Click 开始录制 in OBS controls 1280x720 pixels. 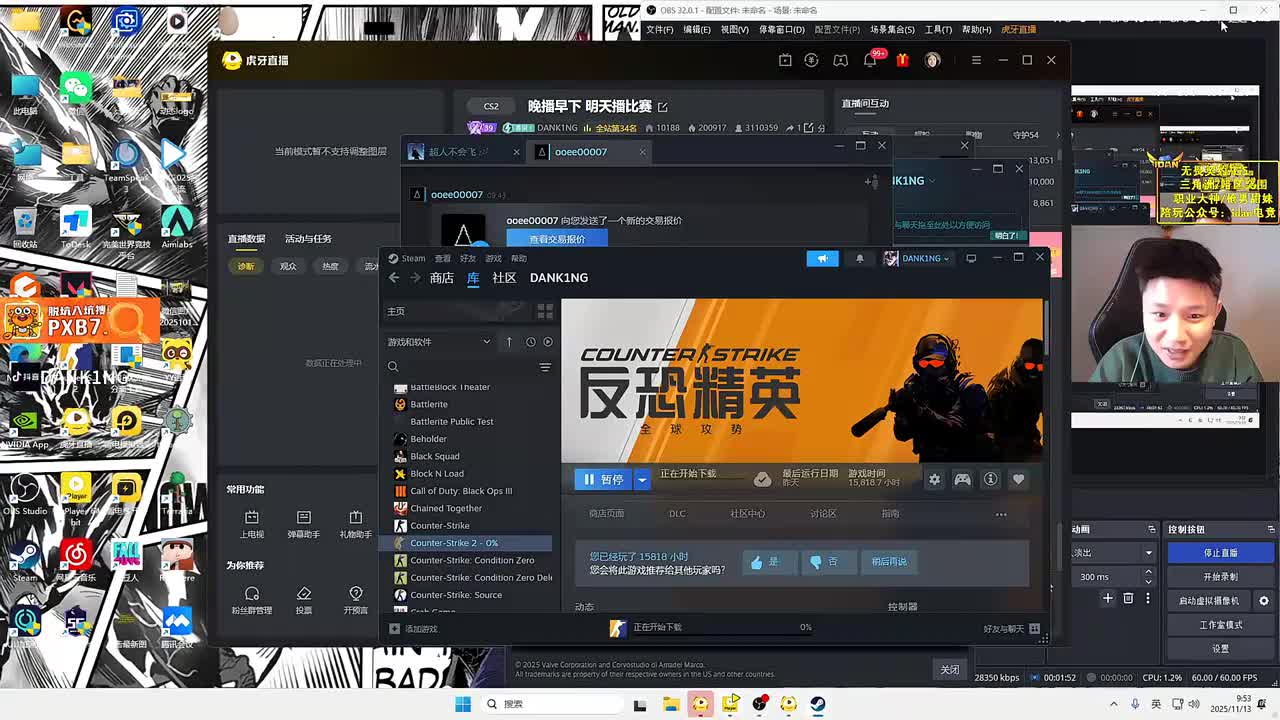coord(1221,577)
